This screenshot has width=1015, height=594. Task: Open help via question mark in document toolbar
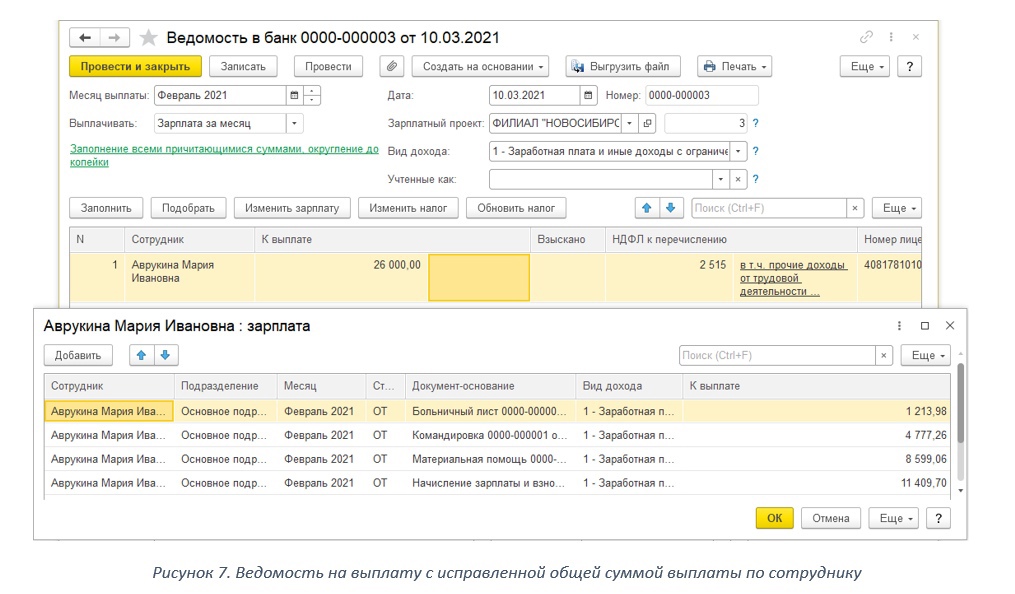pyautogui.click(x=909, y=66)
